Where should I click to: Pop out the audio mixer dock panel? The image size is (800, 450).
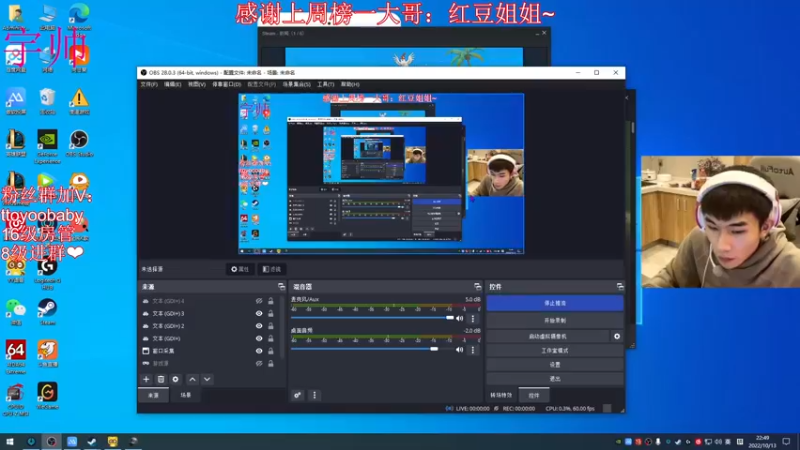point(478,287)
